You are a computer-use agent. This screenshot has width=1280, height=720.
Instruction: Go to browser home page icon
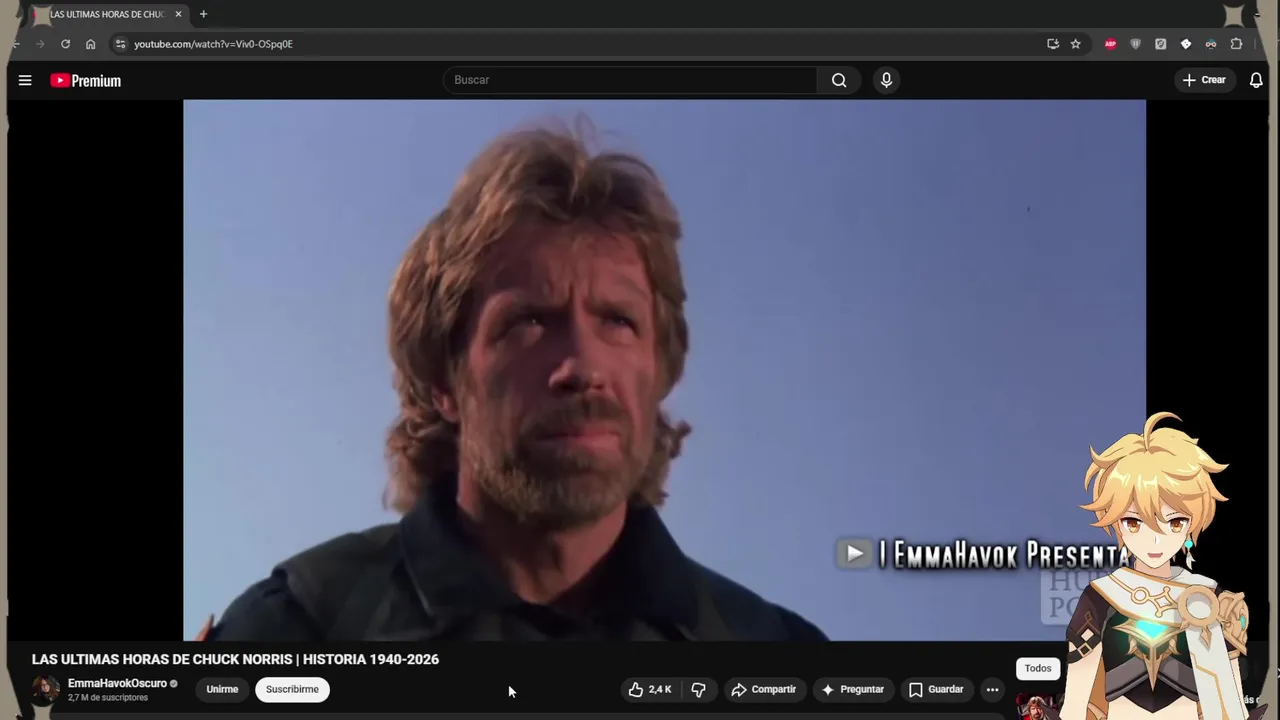(91, 44)
